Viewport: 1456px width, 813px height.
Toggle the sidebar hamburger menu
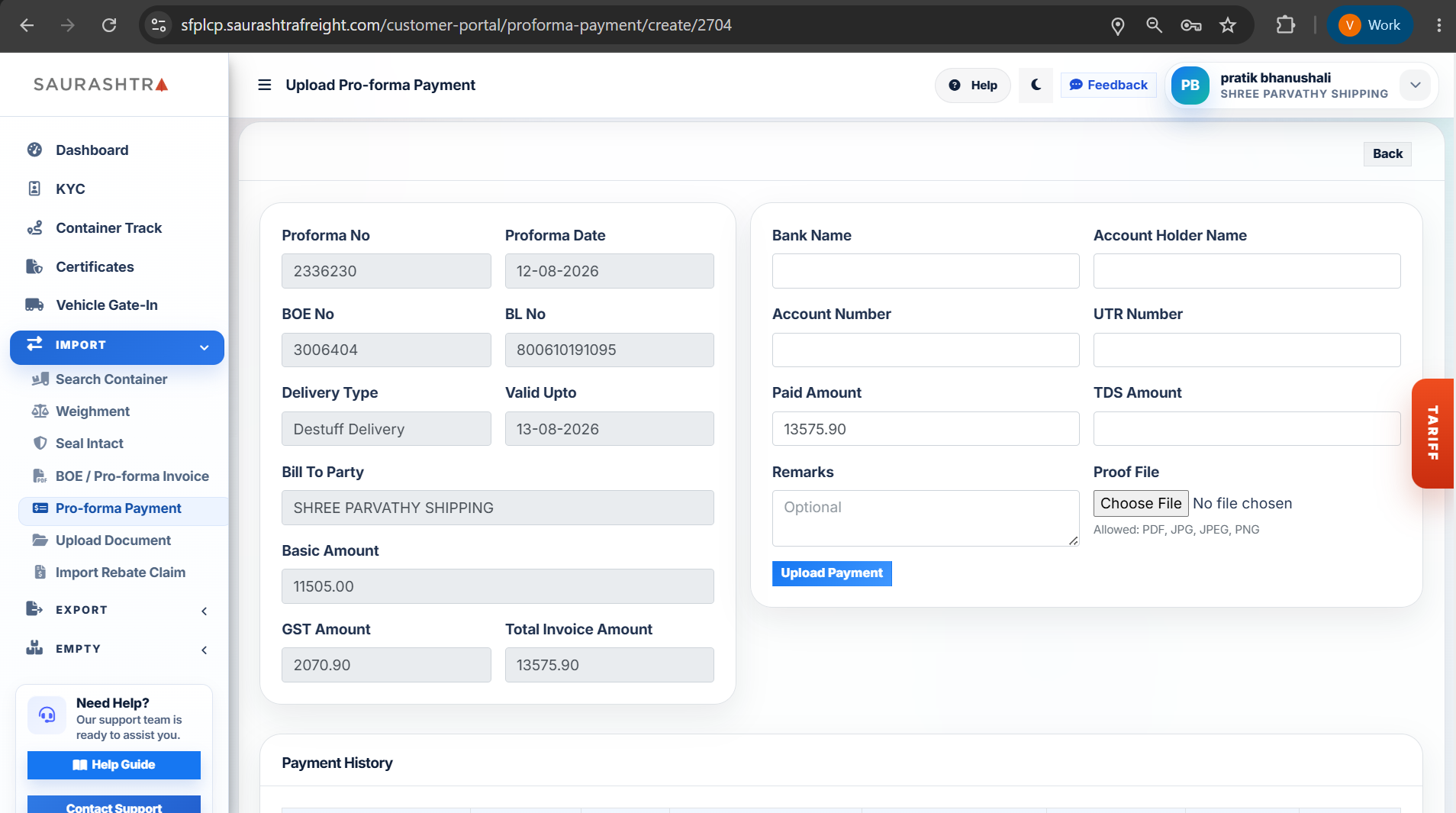tap(264, 85)
